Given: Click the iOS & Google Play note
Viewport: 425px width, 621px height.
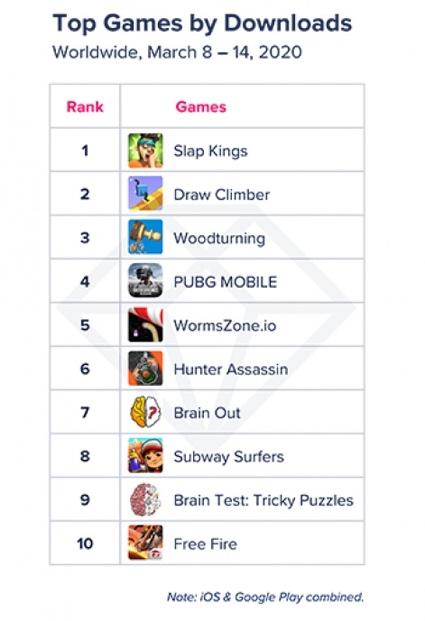Looking at the screenshot, I should pyautogui.click(x=265, y=597).
